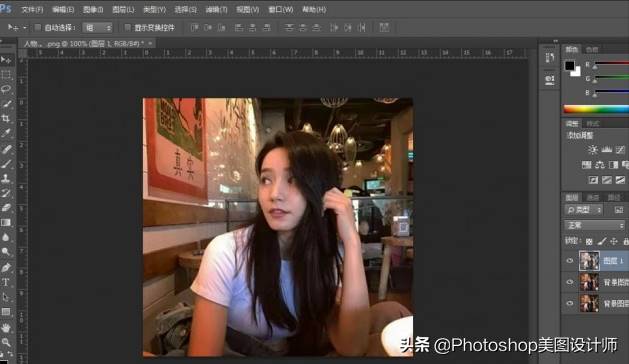
Task: Select the Rectangular Marquee tool
Action: [6, 75]
